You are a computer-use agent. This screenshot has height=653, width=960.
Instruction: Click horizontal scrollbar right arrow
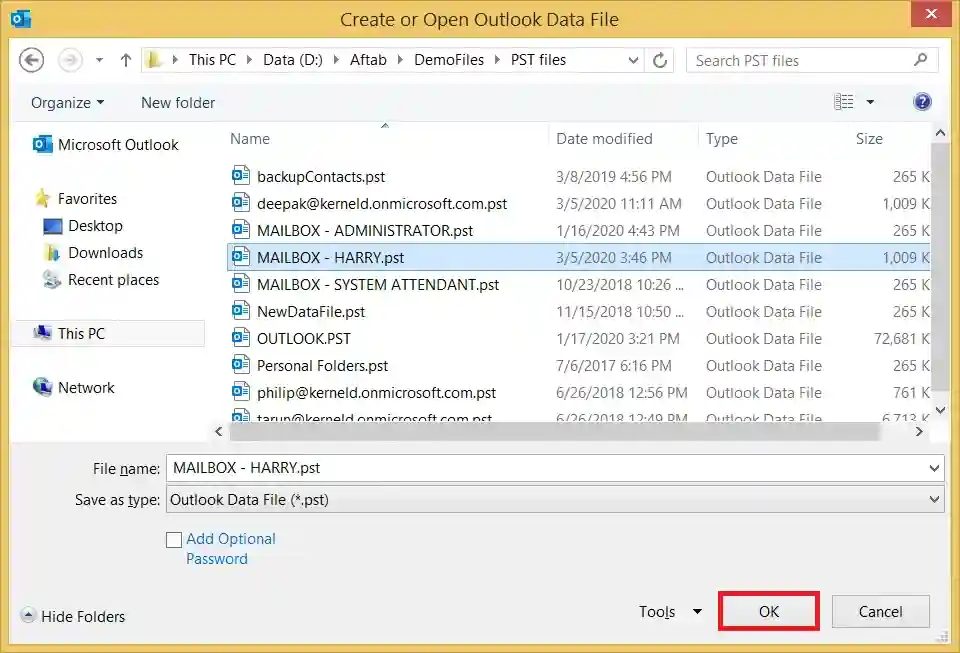pos(919,431)
